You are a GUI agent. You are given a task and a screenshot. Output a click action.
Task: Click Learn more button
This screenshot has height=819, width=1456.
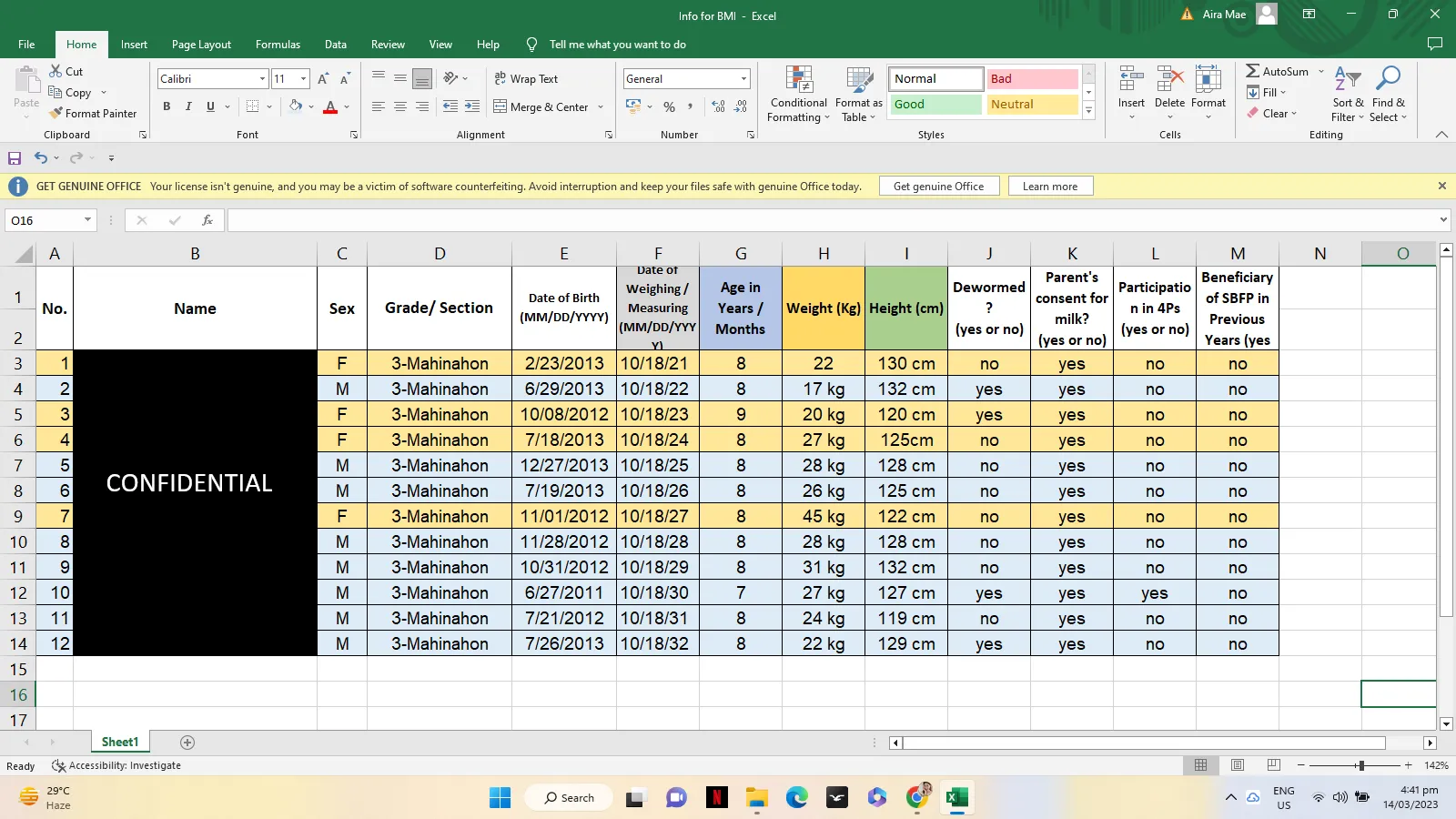pyautogui.click(x=1050, y=187)
